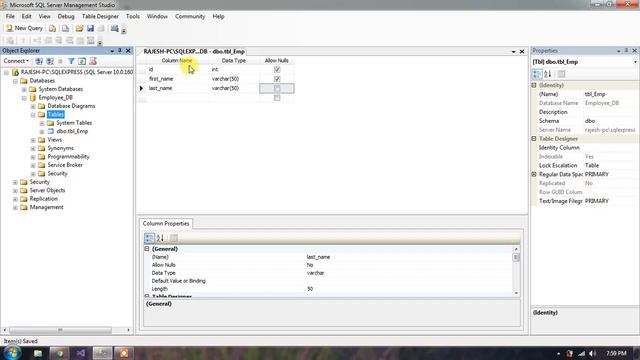The width and height of the screenshot is (640, 360).
Task: Select the Server Objects folder
Action: pos(47,190)
